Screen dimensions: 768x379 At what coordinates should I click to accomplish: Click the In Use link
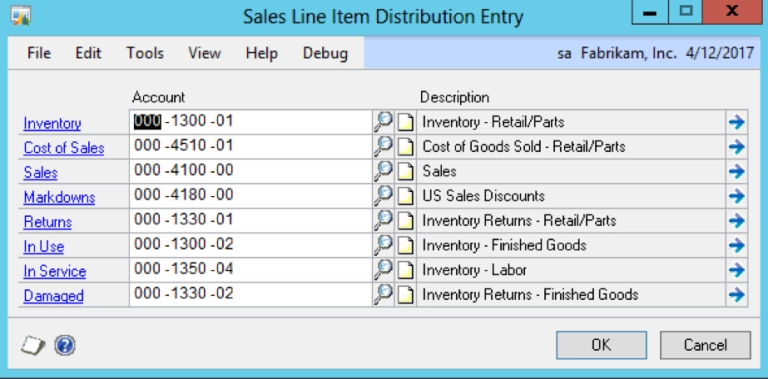[44, 246]
